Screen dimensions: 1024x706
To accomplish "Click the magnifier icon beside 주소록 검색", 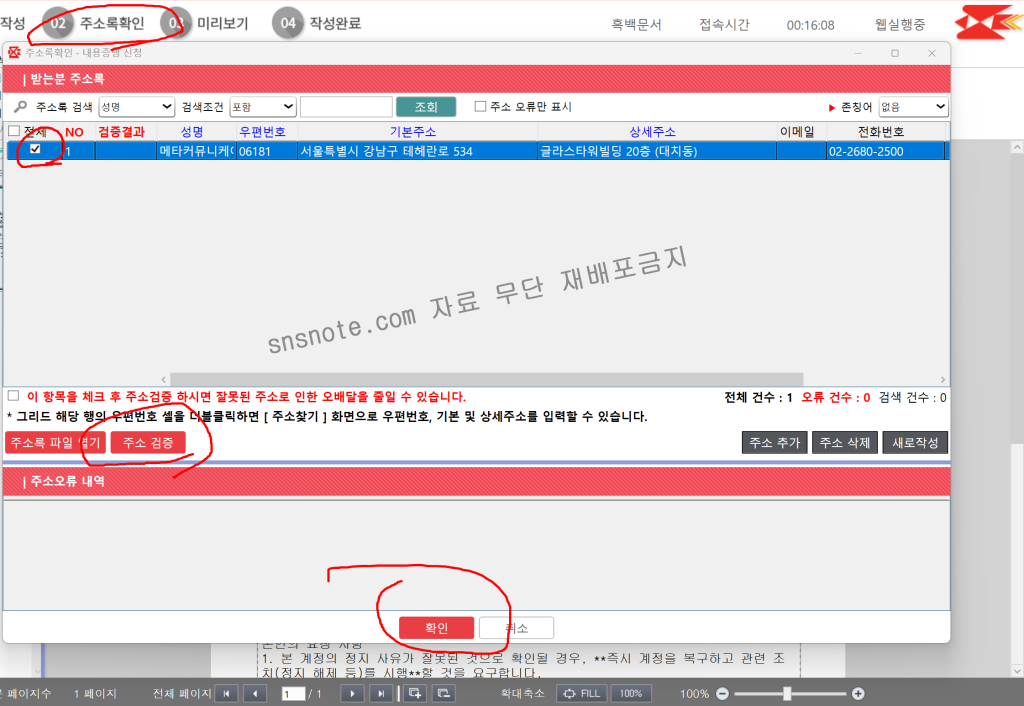I will (x=20, y=106).
